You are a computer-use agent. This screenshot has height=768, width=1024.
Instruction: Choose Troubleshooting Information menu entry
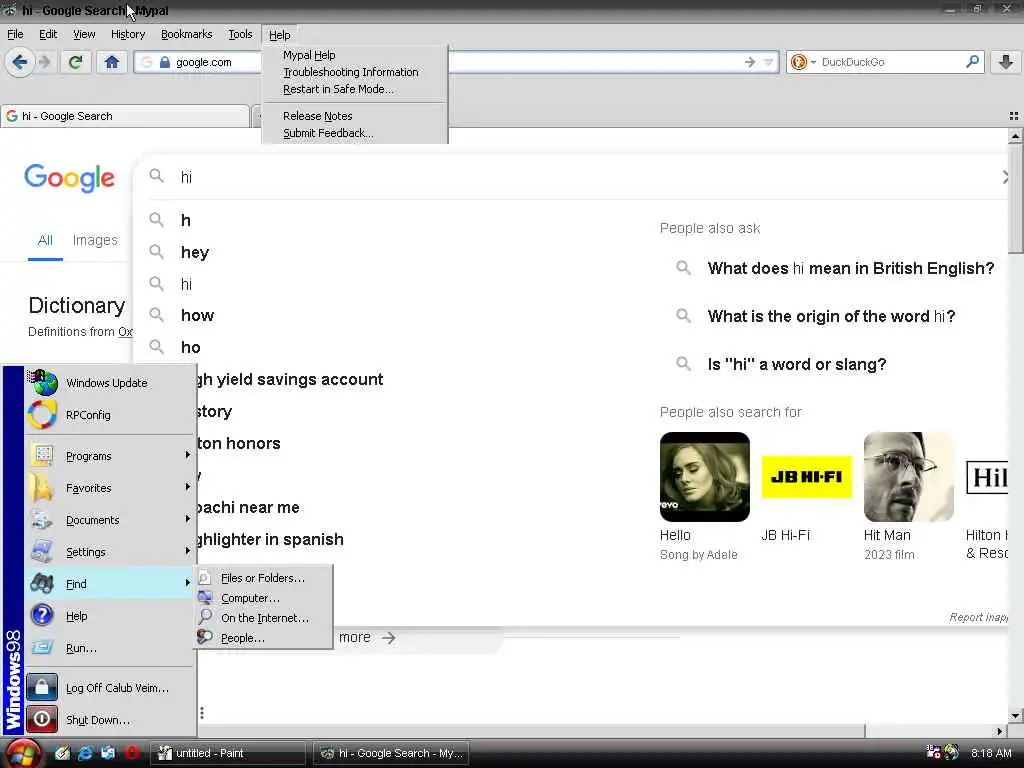[x=355, y=72]
